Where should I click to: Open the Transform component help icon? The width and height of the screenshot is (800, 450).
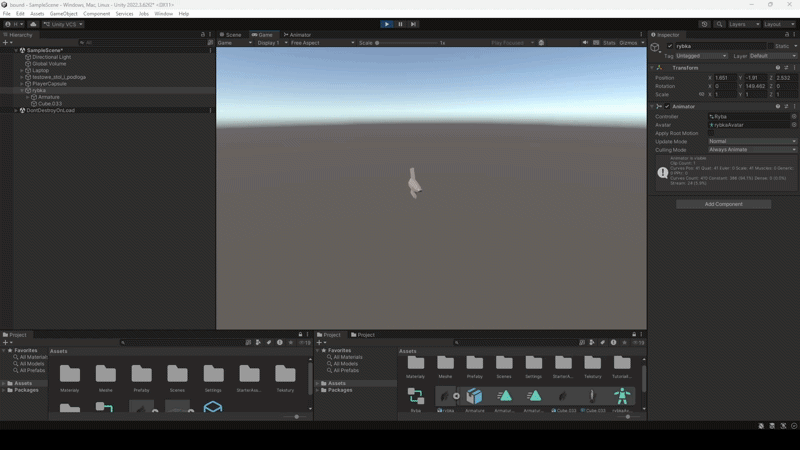(777, 67)
